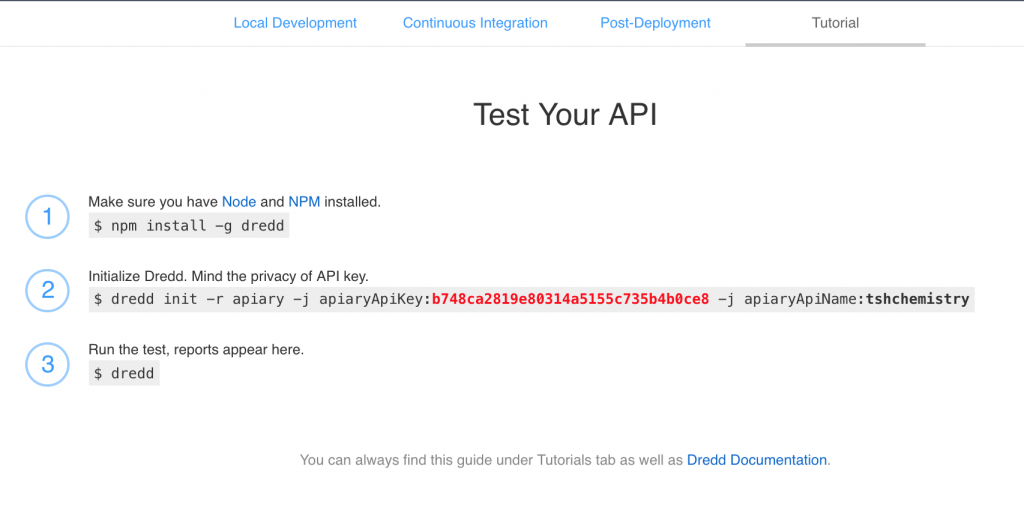Image resolution: width=1024 pixels, height=508 pixels.
Task: Follow the NPM link
Action: [304, 202]
